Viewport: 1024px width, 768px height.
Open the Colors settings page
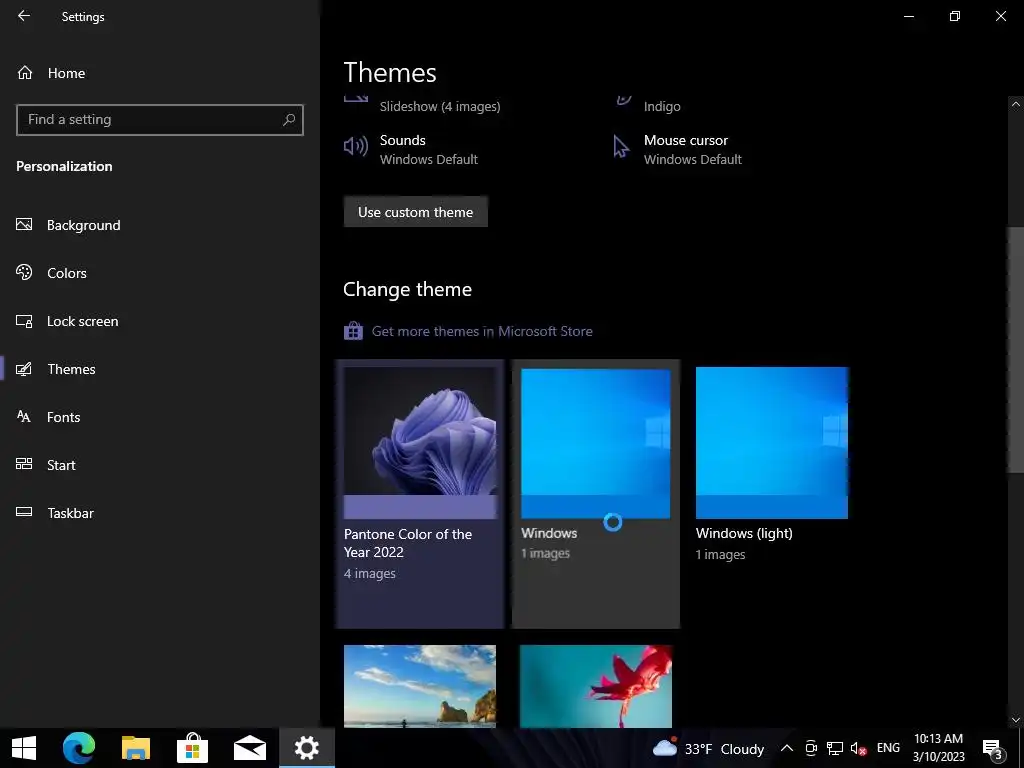(67, 273)
